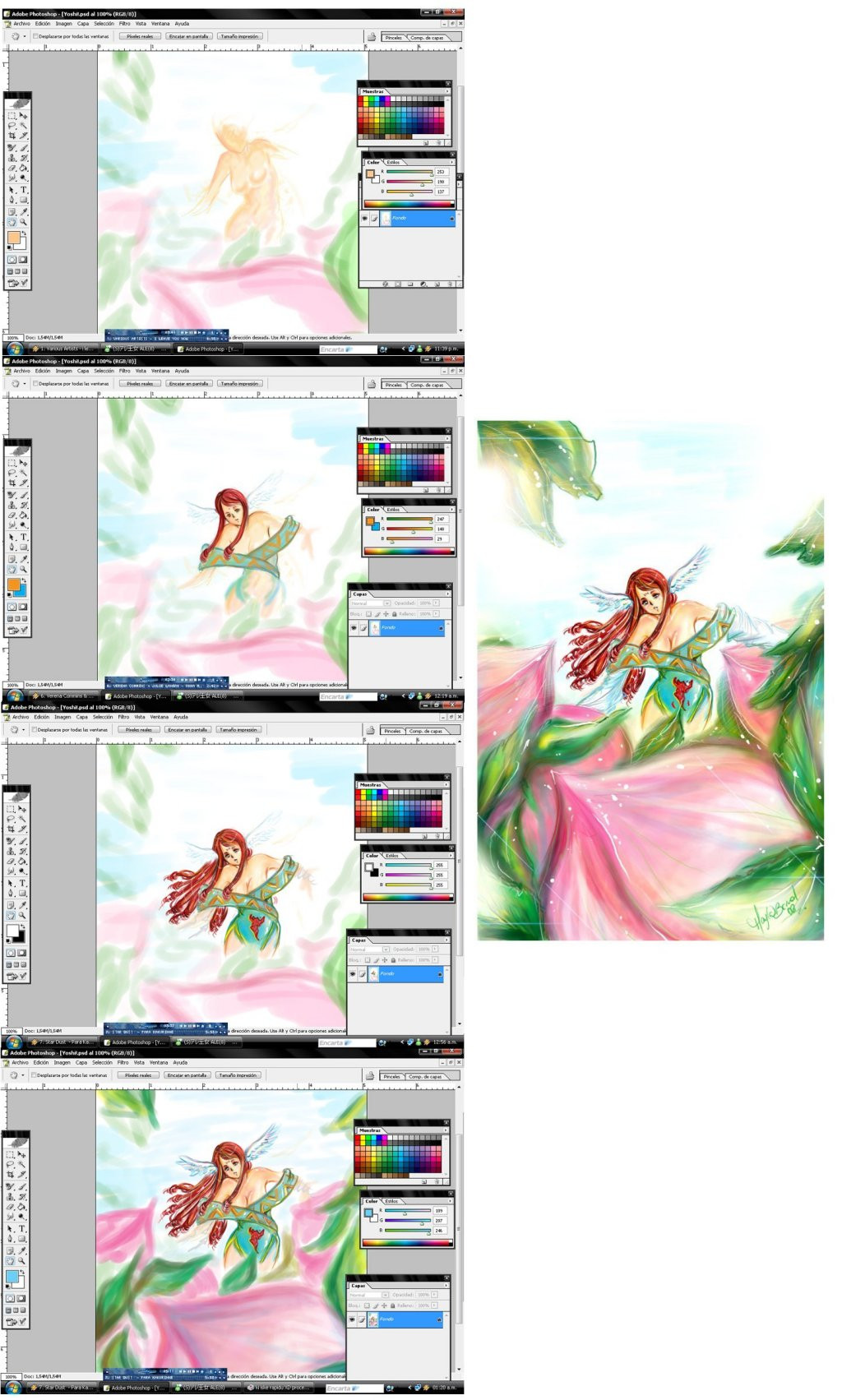The height and width of the screenshot is (1400, 842).
Task: Click 'Píxeles reales' button in 01:20 a.m. screenshot
Action: pos(137,1074)
